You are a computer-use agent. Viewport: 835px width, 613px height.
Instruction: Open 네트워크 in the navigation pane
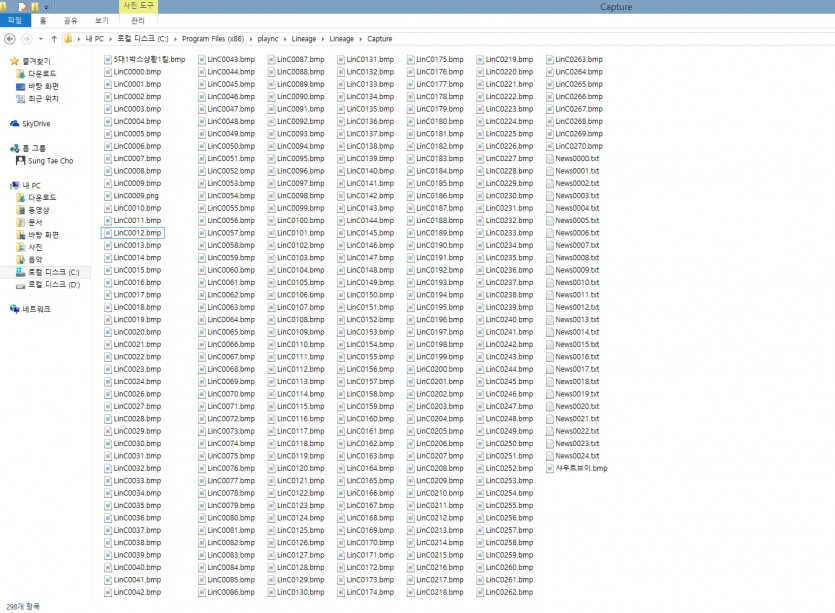click(36, 309)
